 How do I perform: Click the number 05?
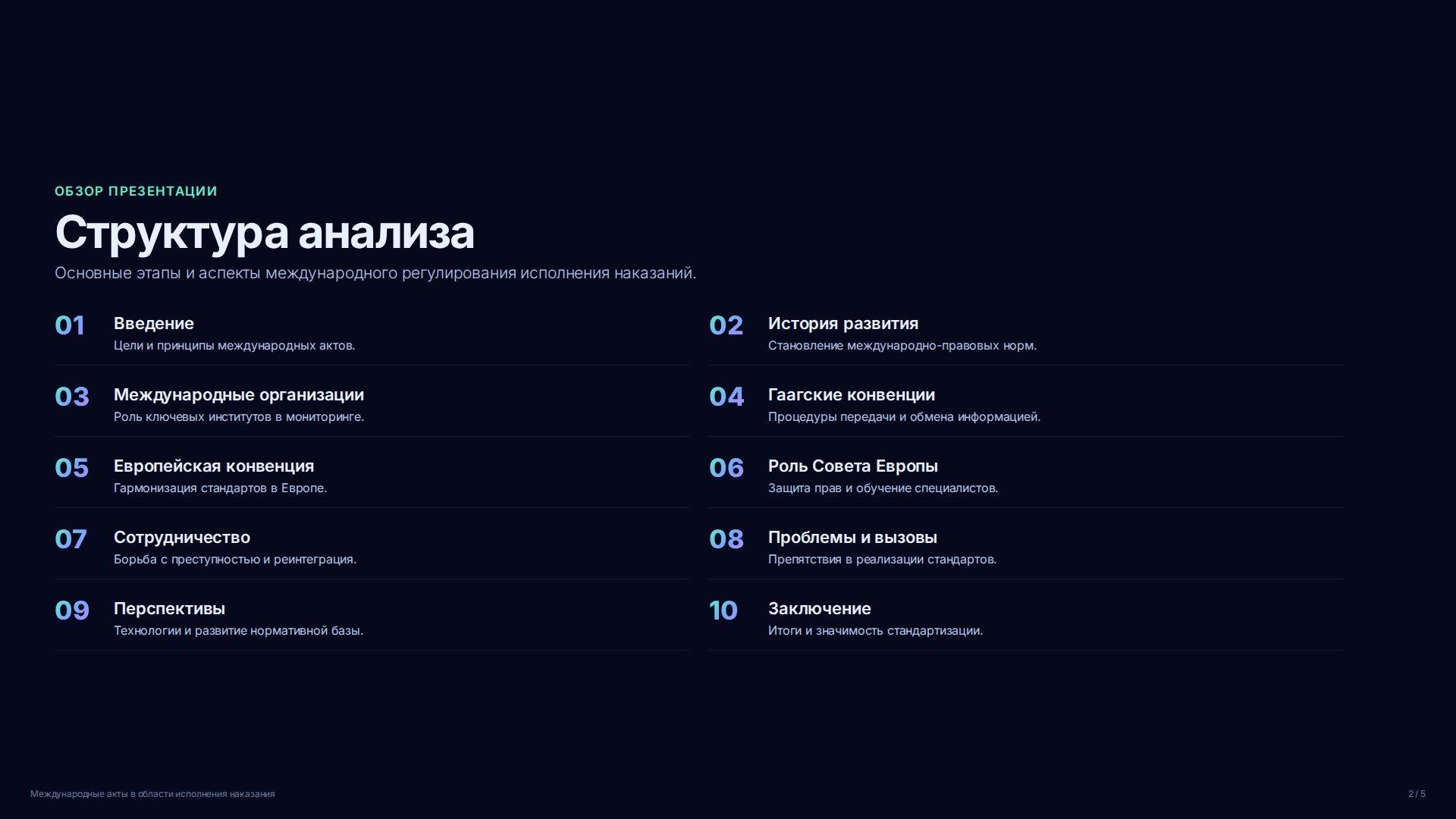pyautogui.click(x=72, y=468)
